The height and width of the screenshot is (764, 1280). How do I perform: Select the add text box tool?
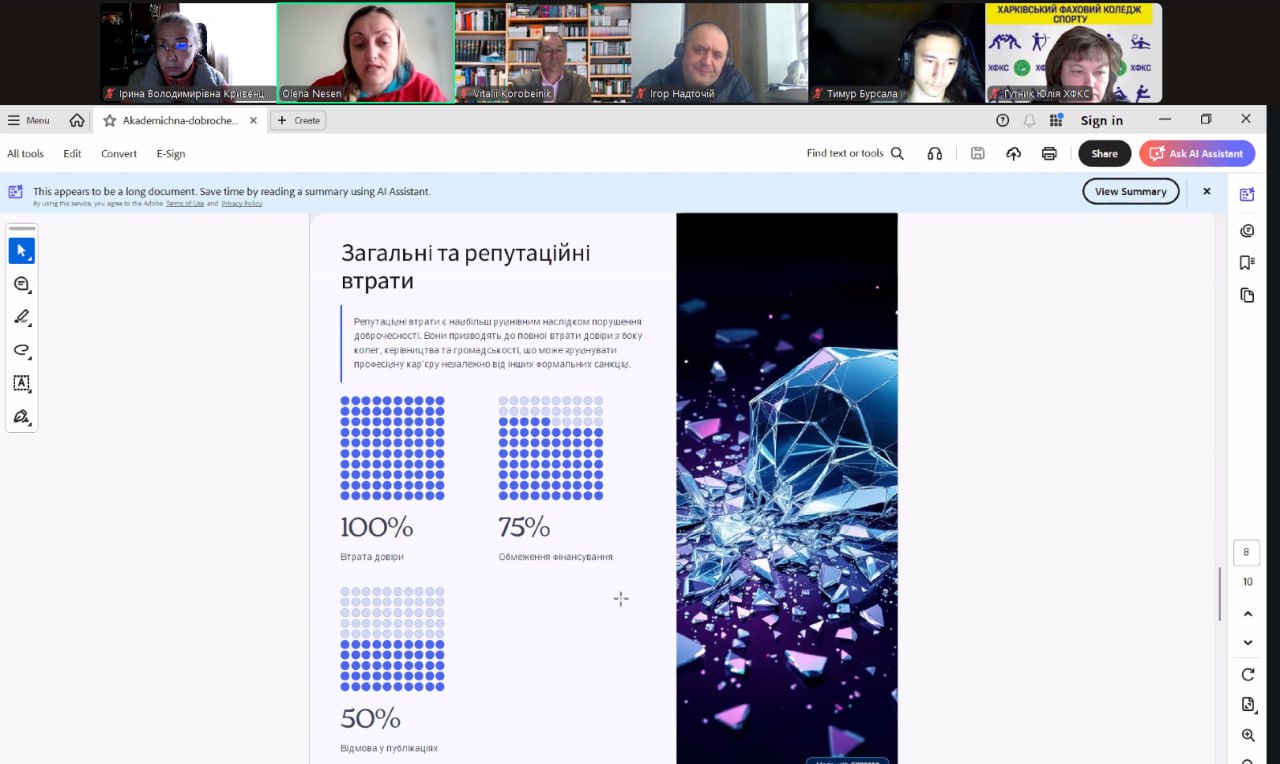(x=21, y=383)
